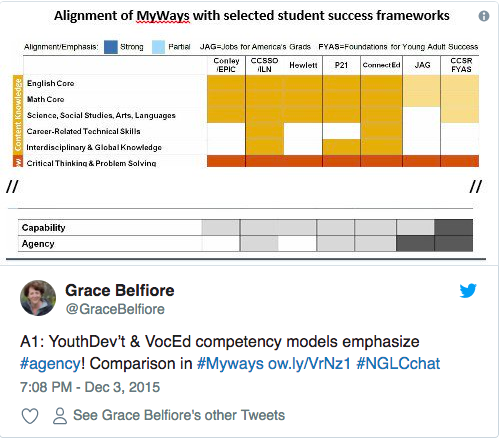
Task: Click the @GraceBelfiore handle
Action: point(115,309)
